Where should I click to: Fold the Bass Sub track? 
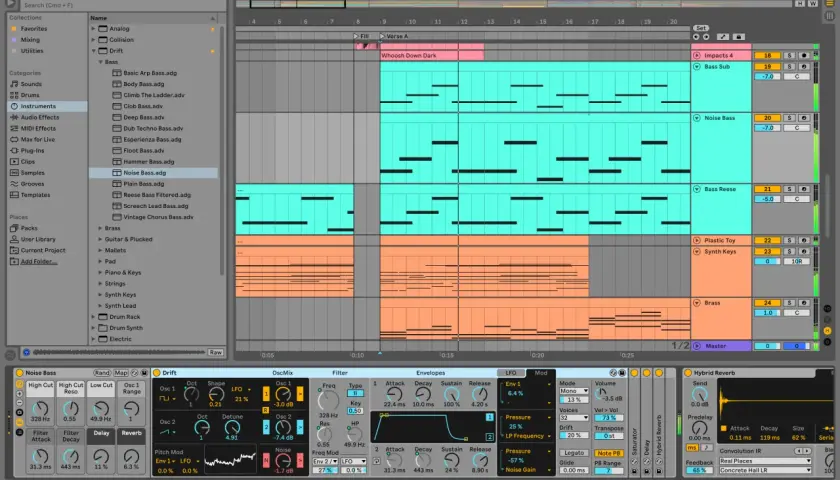[x=696, y=67]
